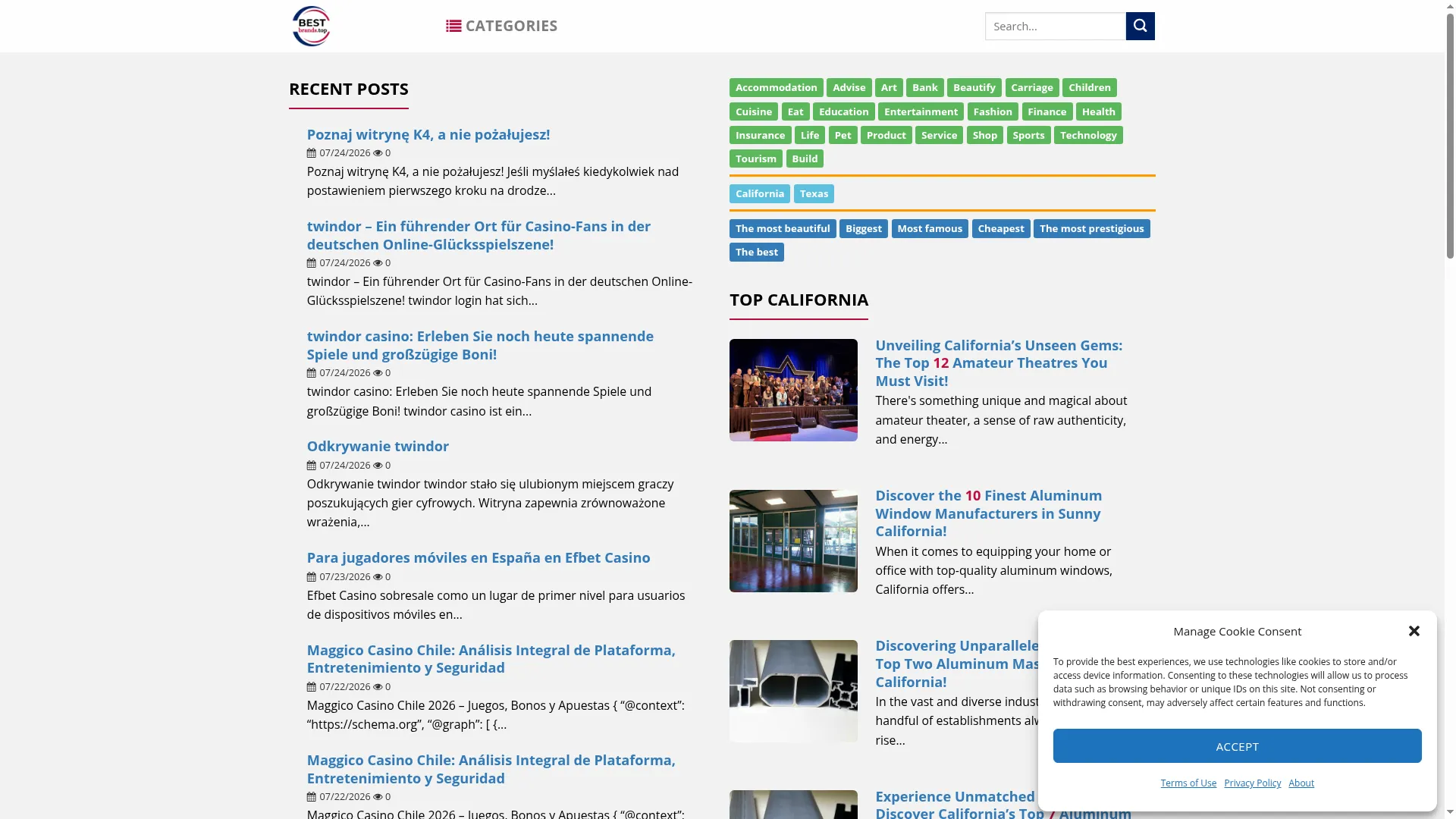Filter by The most prestigious tag

[1091, 228]
